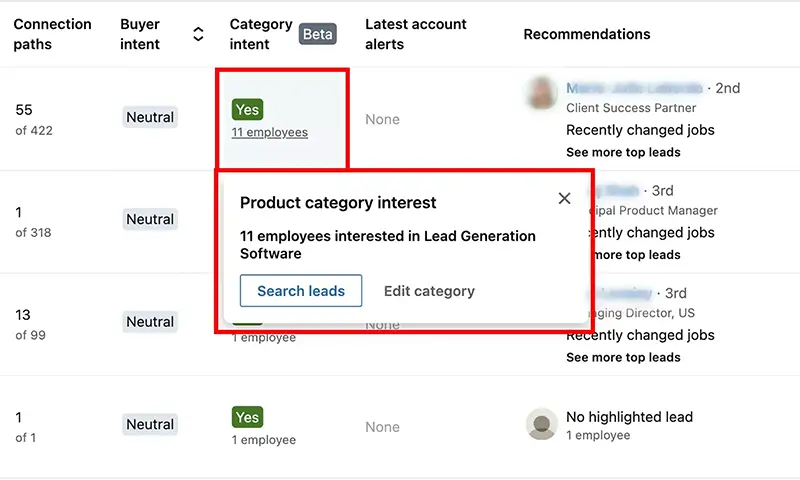
Task: Click Recently changed jobs under Client Success Partner
Action: pos(640,130)
